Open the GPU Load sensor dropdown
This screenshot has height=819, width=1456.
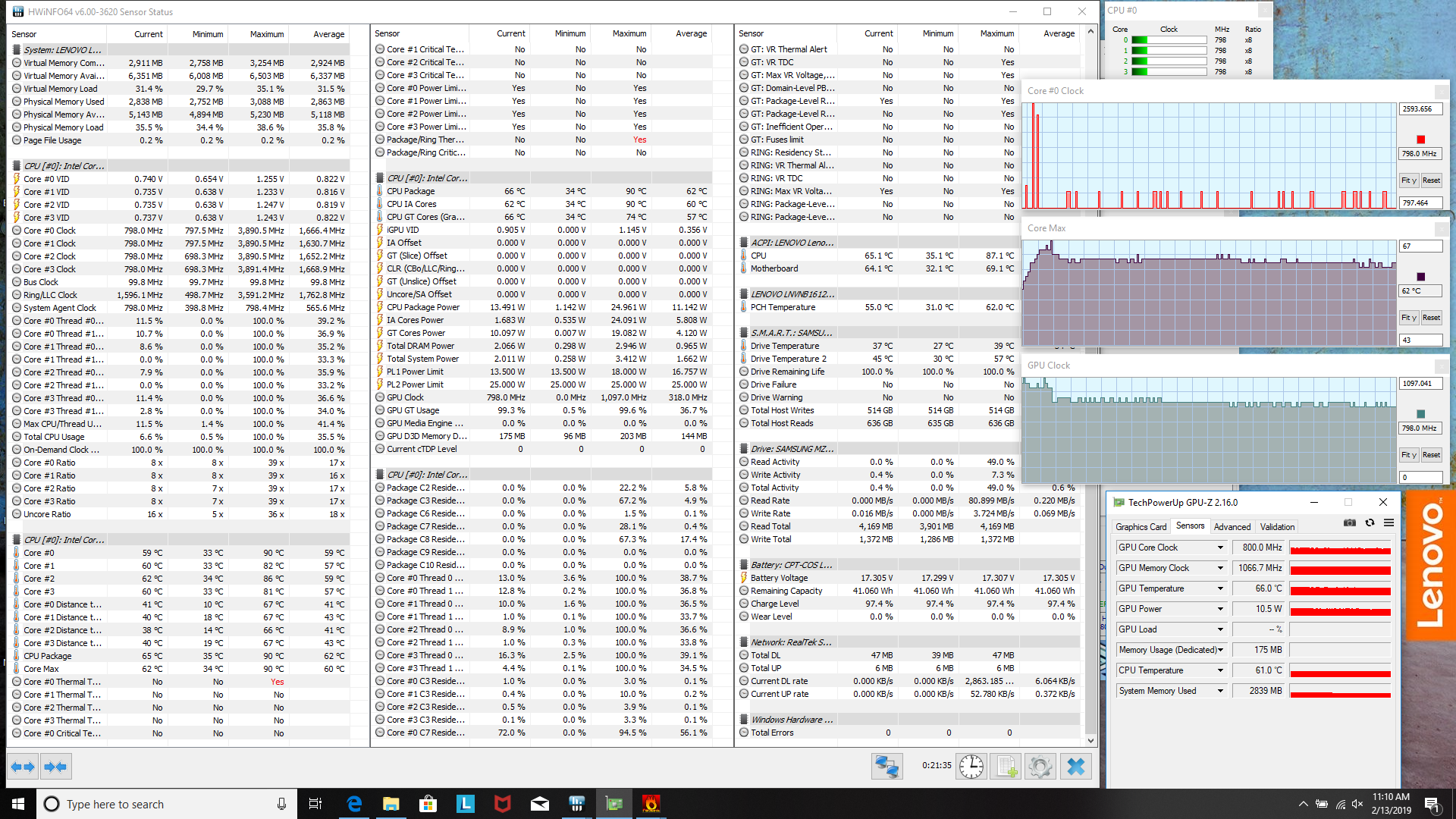click(1220, 629)
